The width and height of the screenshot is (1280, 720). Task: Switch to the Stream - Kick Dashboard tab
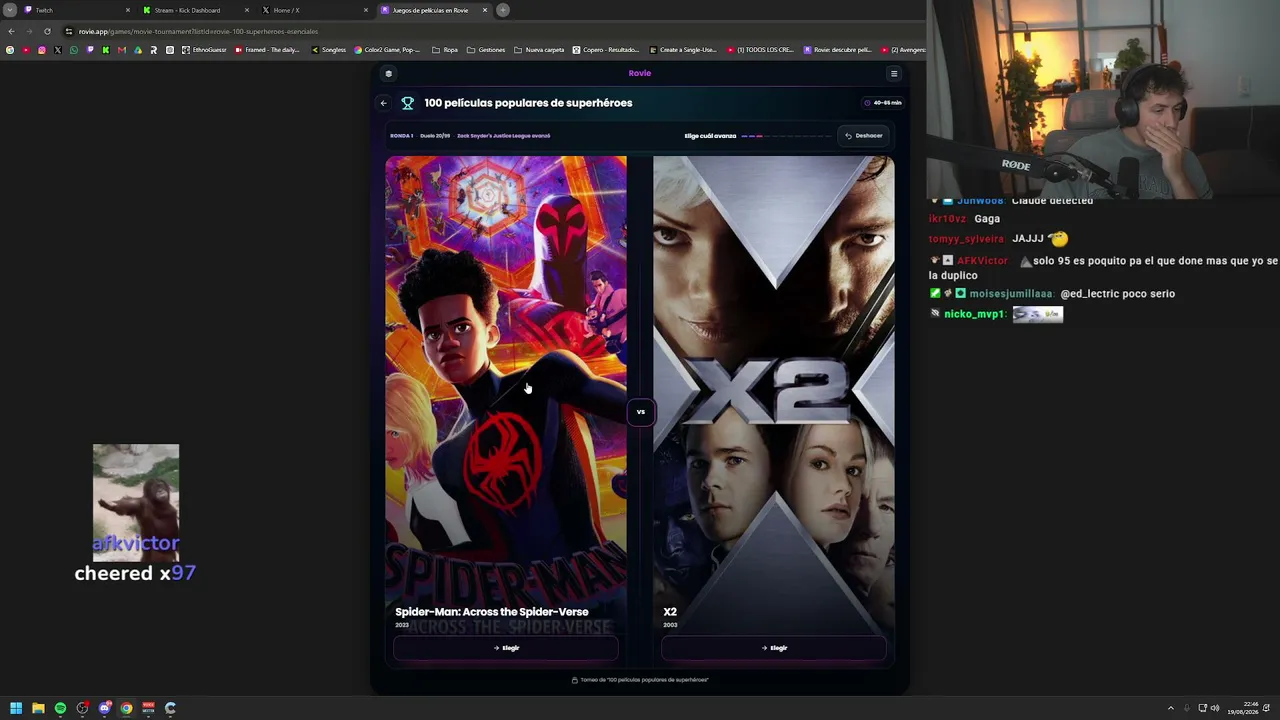(x=196, y=10)
